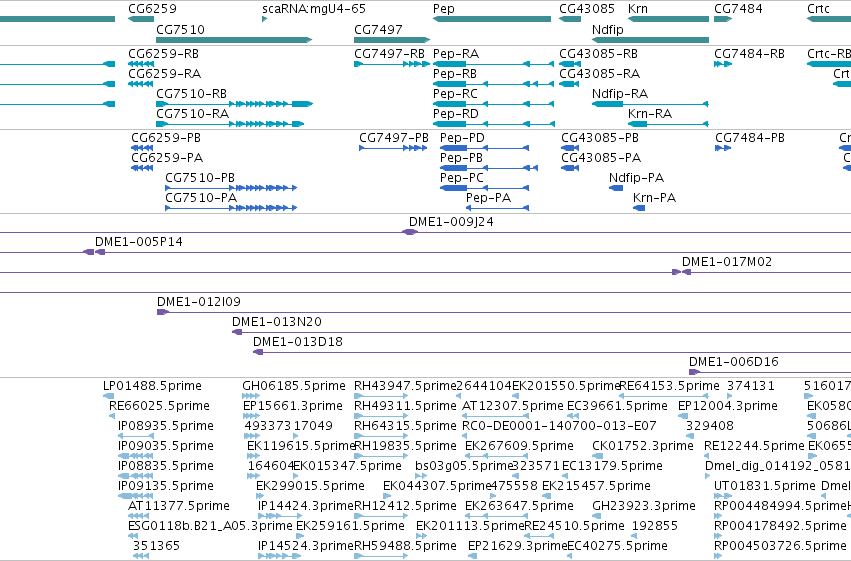Screen dimensions: 851x561
Task: Click the LP01488.5prime EST label
Action: click(153, 386)
